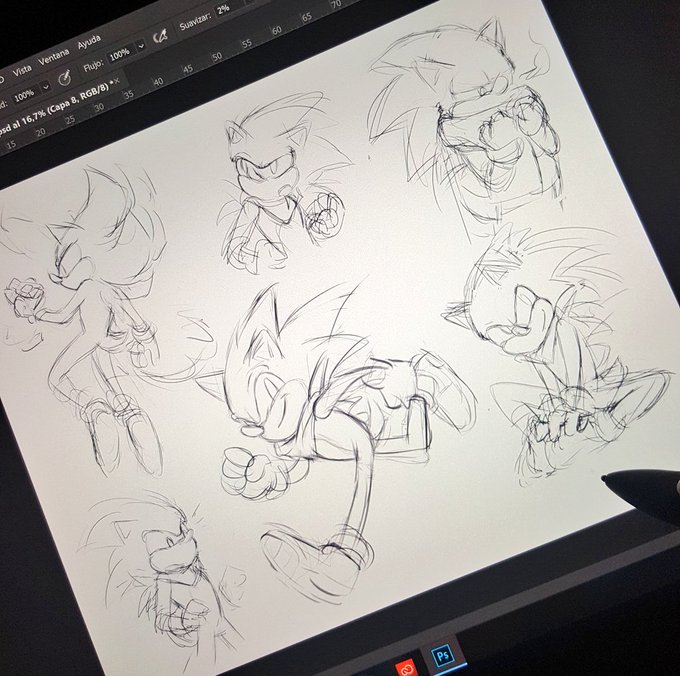
Task: Open Photoshop from the taskbar
Action: click(x=442, y=655)
